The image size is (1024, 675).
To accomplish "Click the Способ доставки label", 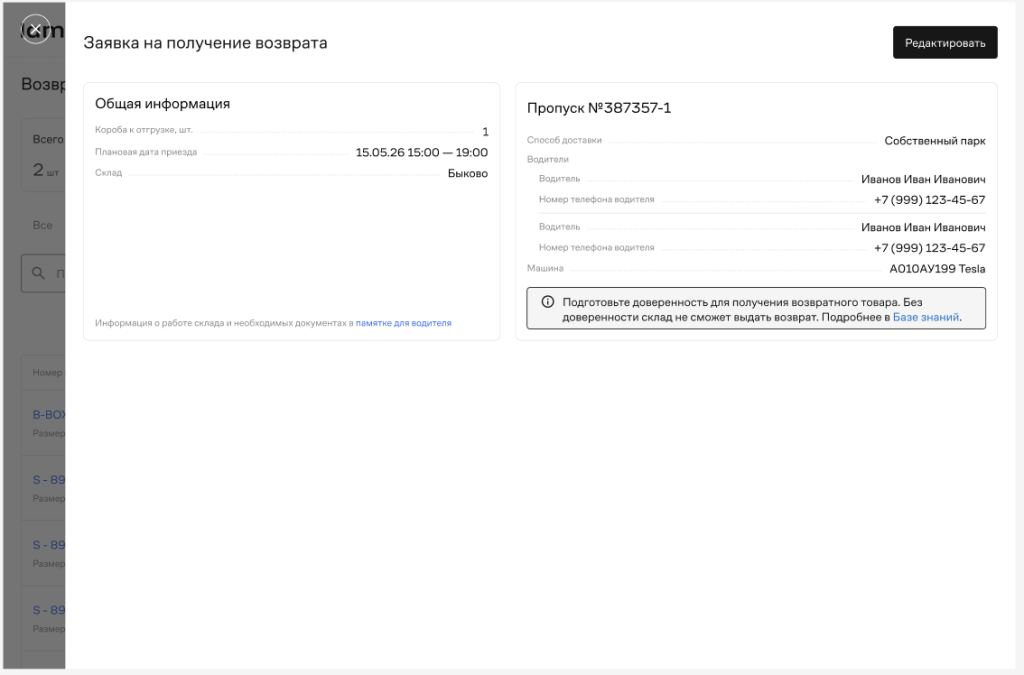I will (564, 140).
